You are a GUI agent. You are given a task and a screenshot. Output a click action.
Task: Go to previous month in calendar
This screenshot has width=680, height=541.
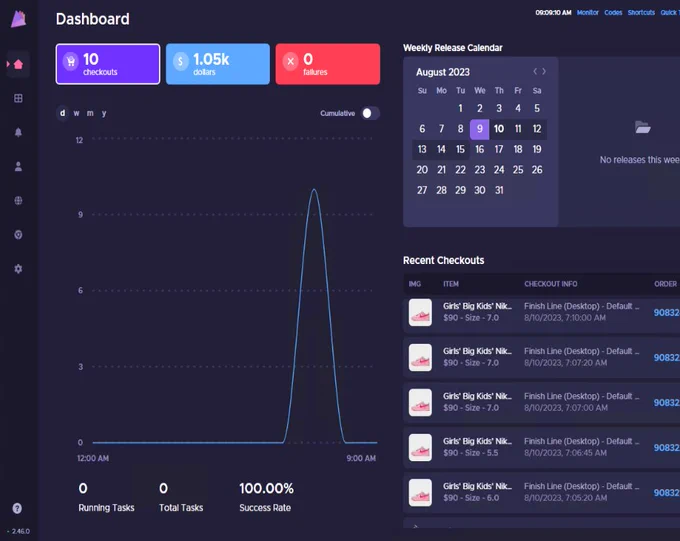click(x=535, y=71)
